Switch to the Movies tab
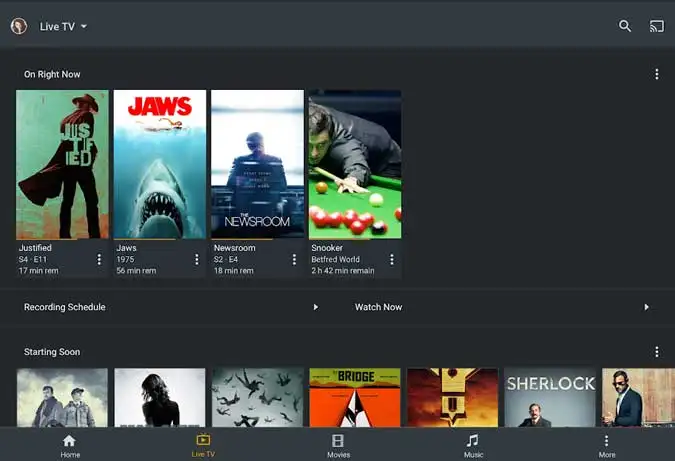This screenshot has height=461, width=675. pos(338,446)
